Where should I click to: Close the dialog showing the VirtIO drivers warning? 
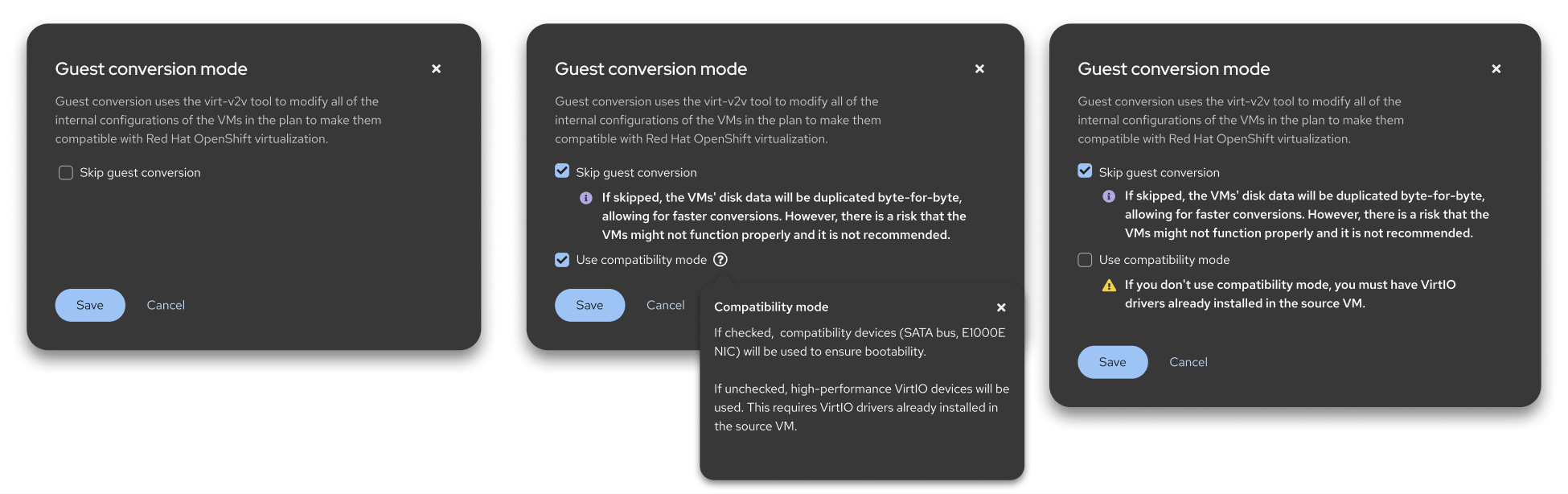coord(1496,69)
